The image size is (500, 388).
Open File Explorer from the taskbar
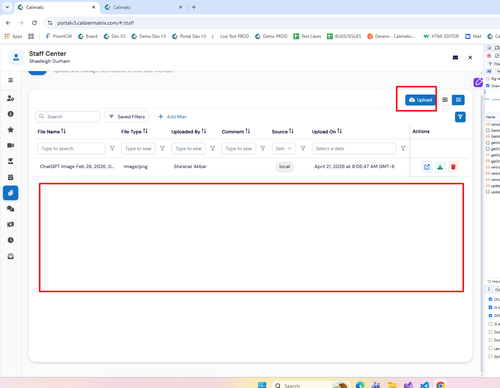pos(392,385)
